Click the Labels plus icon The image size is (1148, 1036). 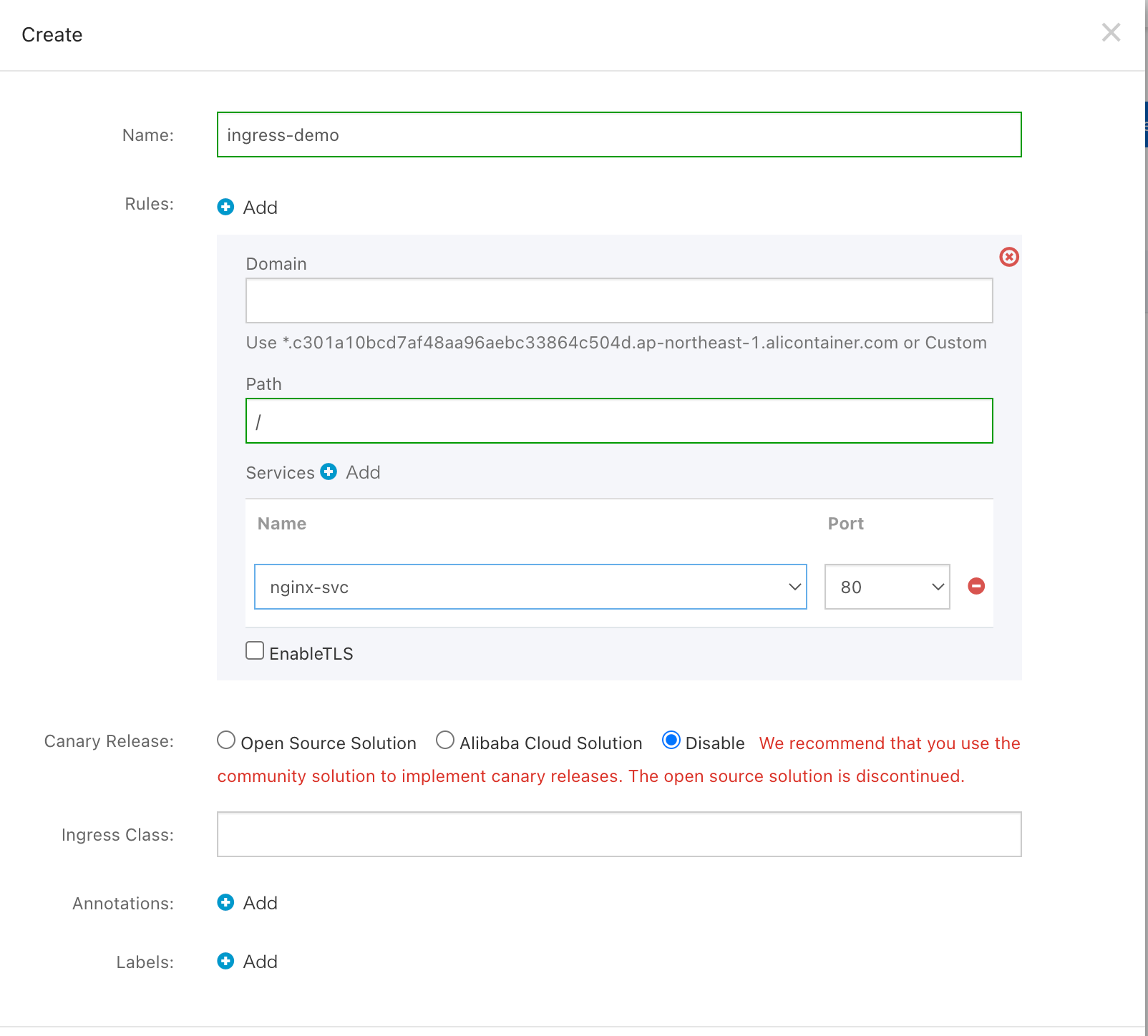tap(225, 962)
